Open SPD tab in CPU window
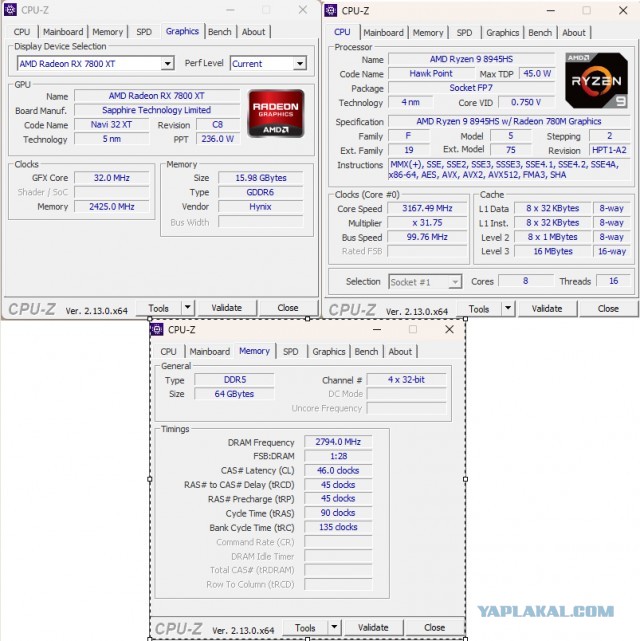Image resolution: width=640 pixels, height=641 pixels. tap(464, 33)
